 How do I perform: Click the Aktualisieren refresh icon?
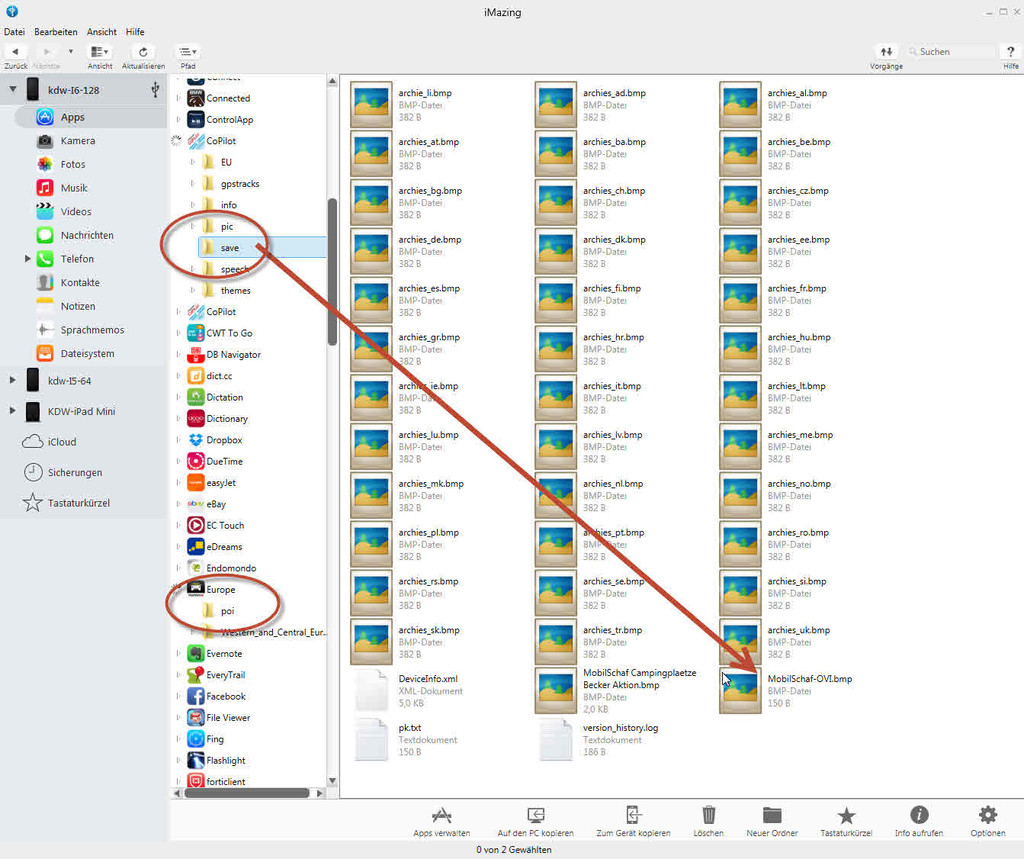pos(143,52)
